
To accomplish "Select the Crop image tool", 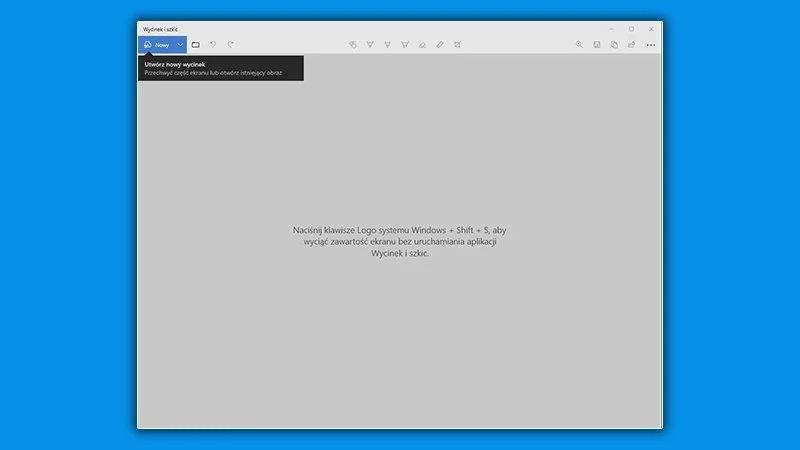I will [458, 45].
